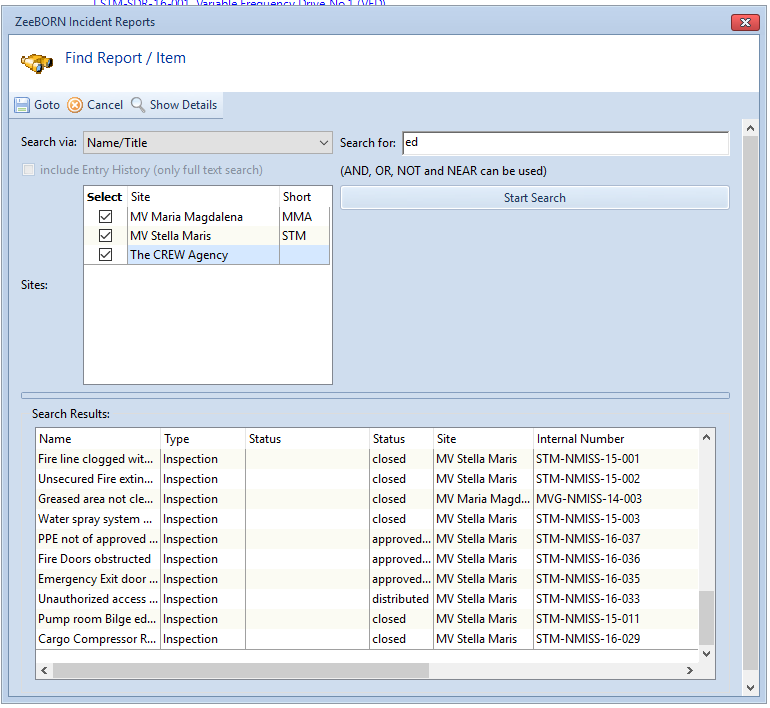Close the ZeeBORN Incident Reports dialog
The width and height of the screenshot is (770, 708).
(745, 23)
